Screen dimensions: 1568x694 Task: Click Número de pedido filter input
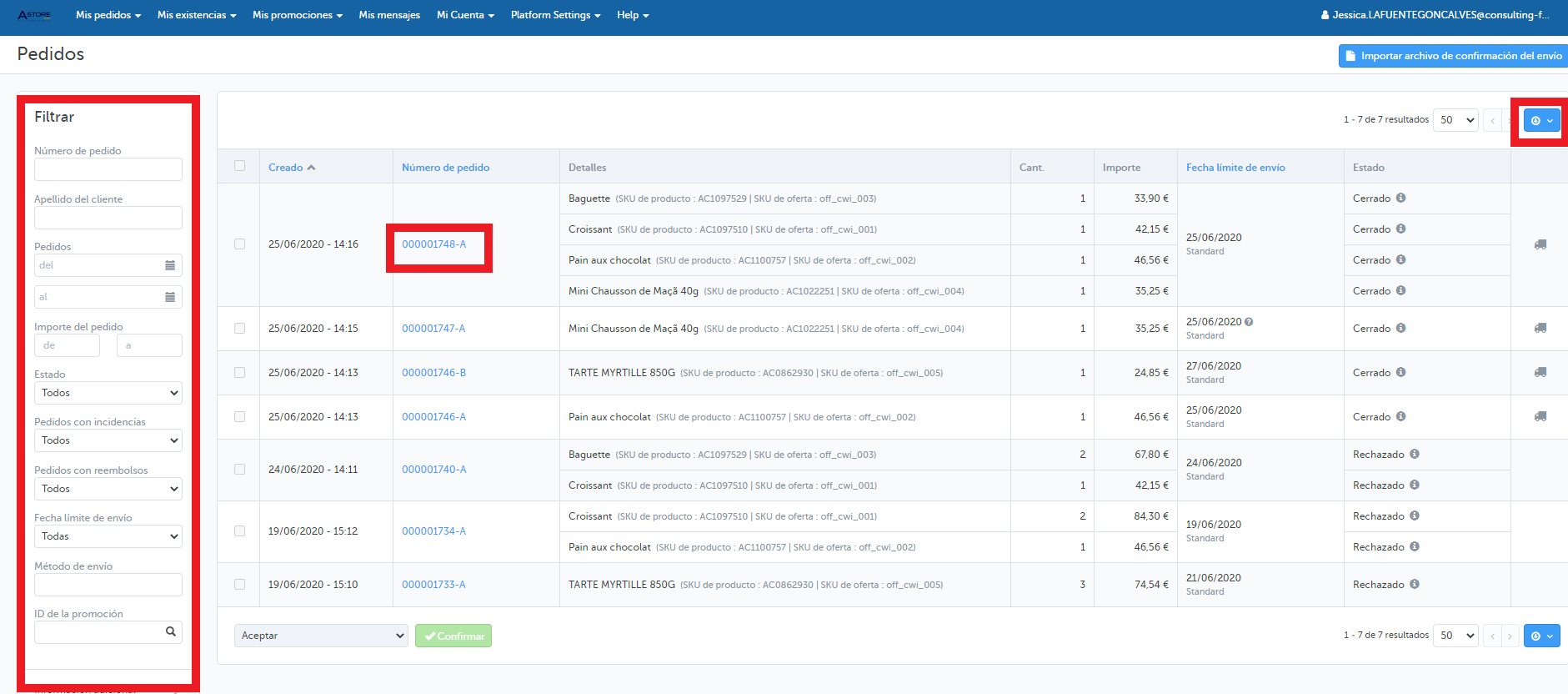click(108, 169)
